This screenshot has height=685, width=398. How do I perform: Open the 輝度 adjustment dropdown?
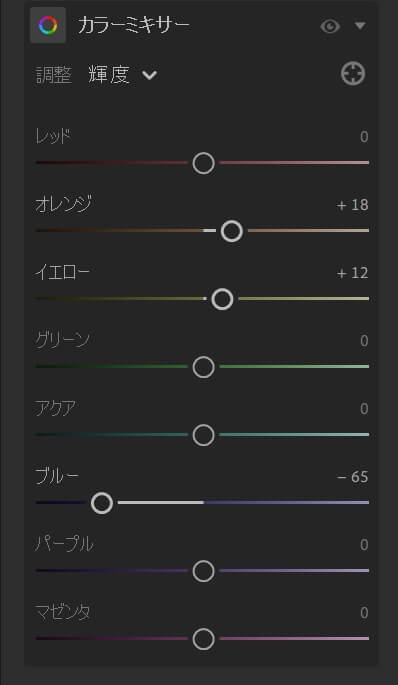pyautogui.click(x=122, y=75)
